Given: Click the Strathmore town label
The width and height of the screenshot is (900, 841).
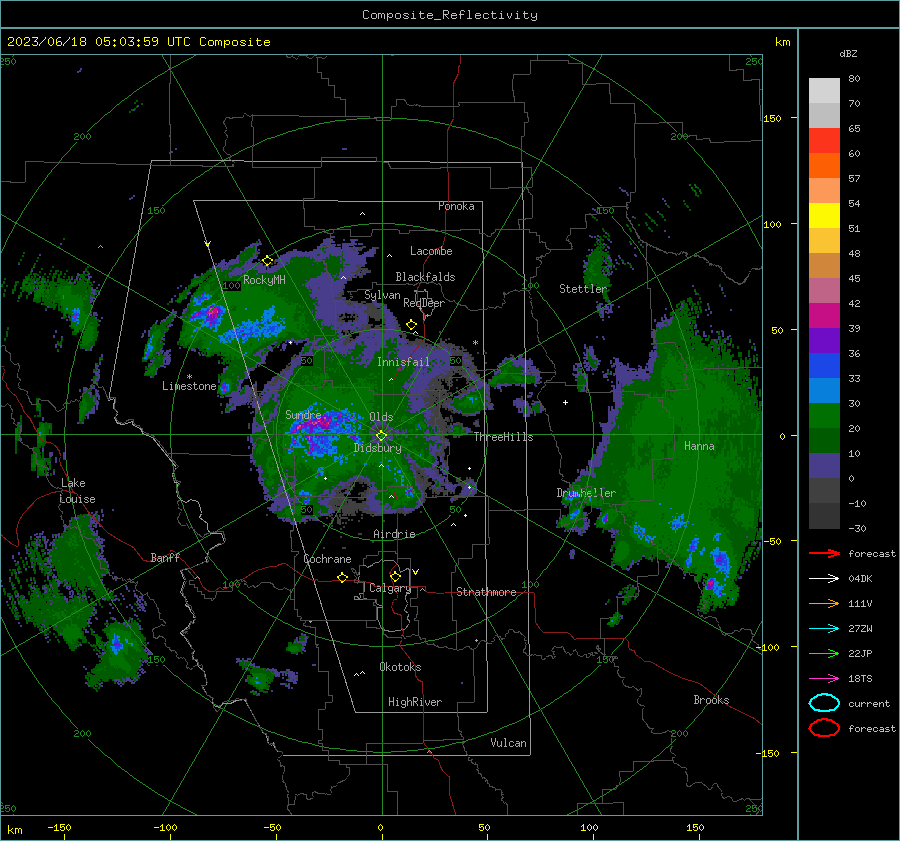Looking at the screenshot, I should 486,592.
